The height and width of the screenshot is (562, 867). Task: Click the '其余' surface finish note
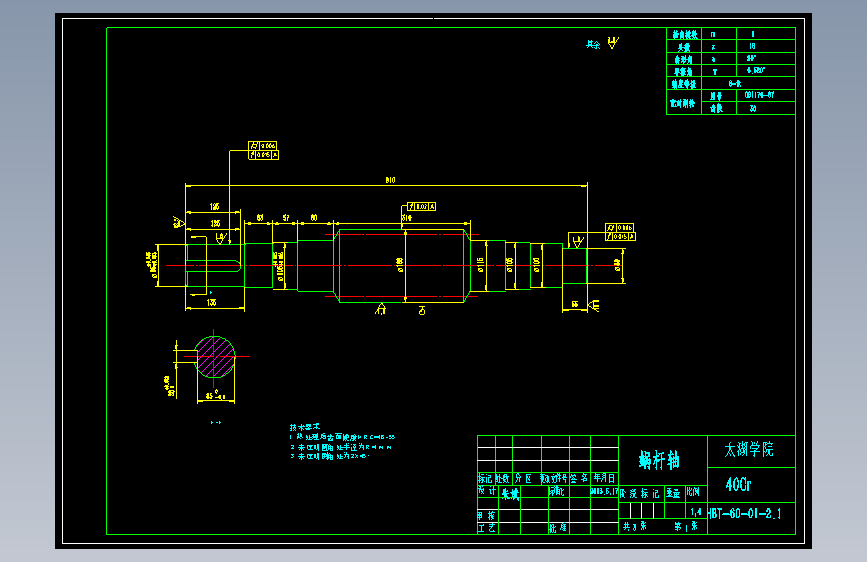pyautogui.click(x=593, y=44)
